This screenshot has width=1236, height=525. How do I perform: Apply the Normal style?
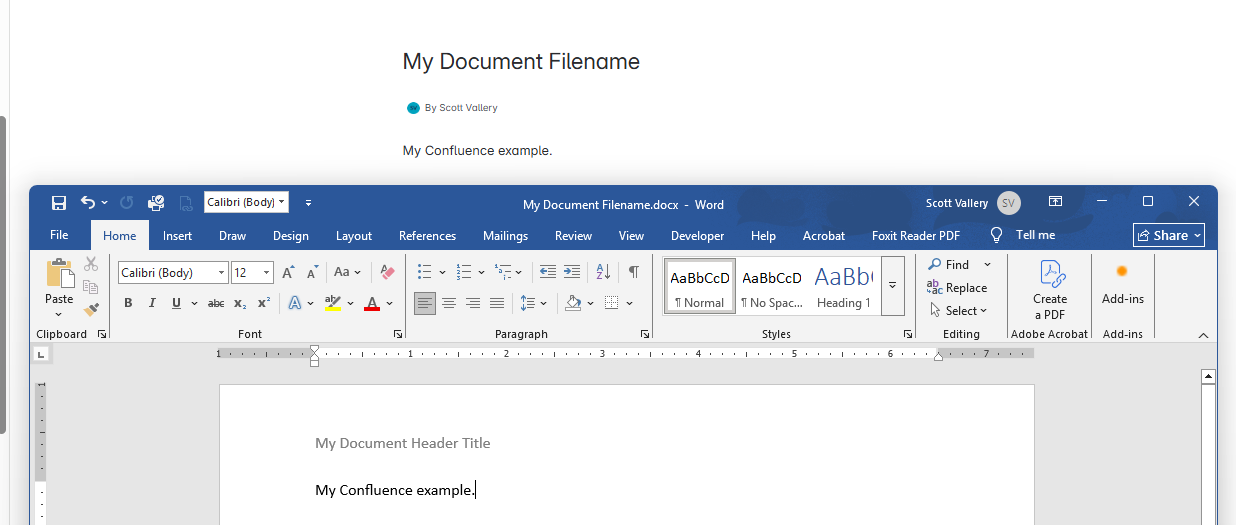700,286
